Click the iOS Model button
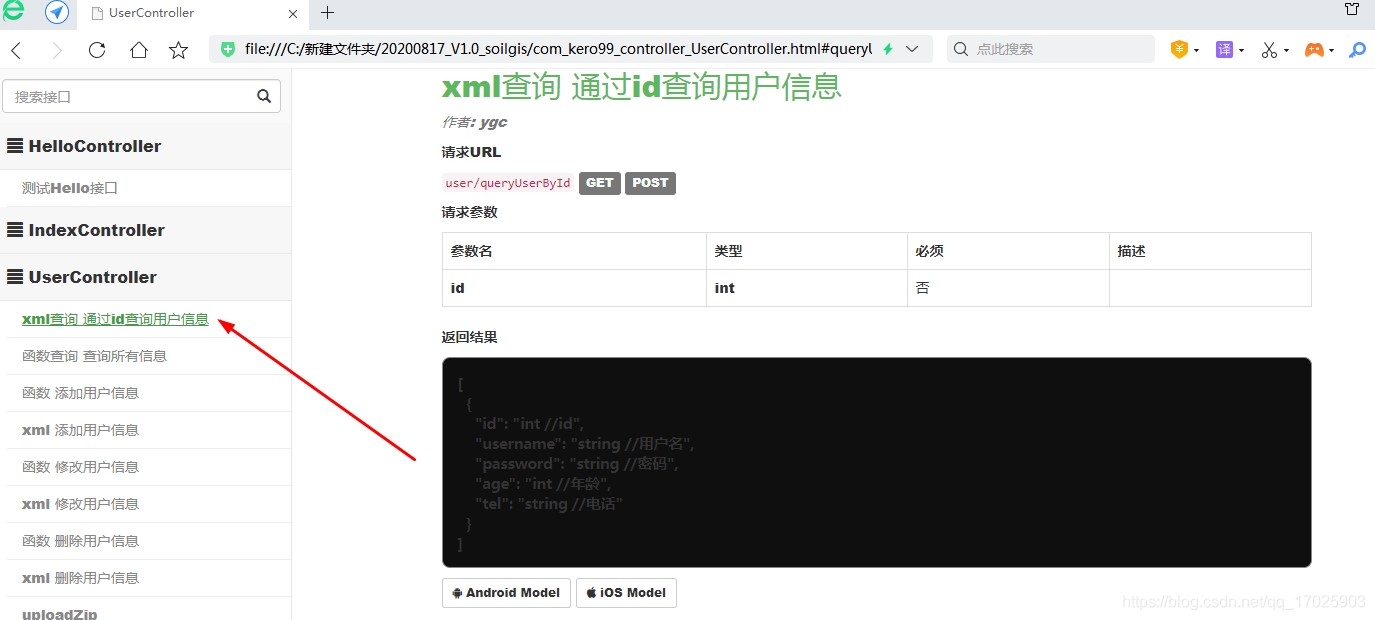This screenshot has width=1375, height=620. (626, 592)
